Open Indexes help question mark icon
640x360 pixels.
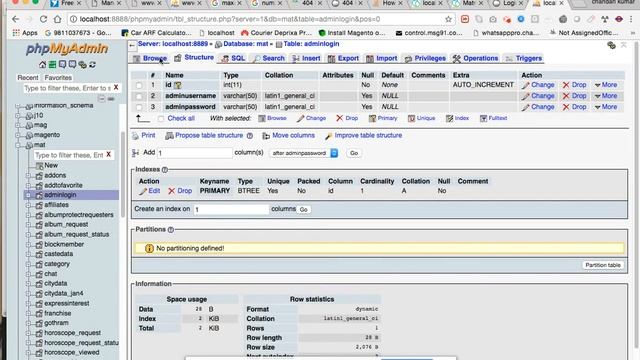tap(165, 169)
